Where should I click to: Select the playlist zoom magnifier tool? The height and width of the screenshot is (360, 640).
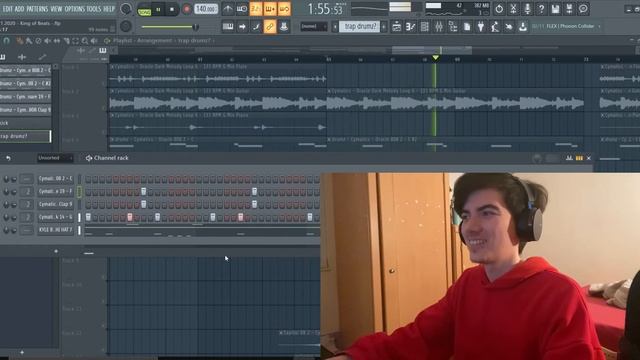(85, 41)
